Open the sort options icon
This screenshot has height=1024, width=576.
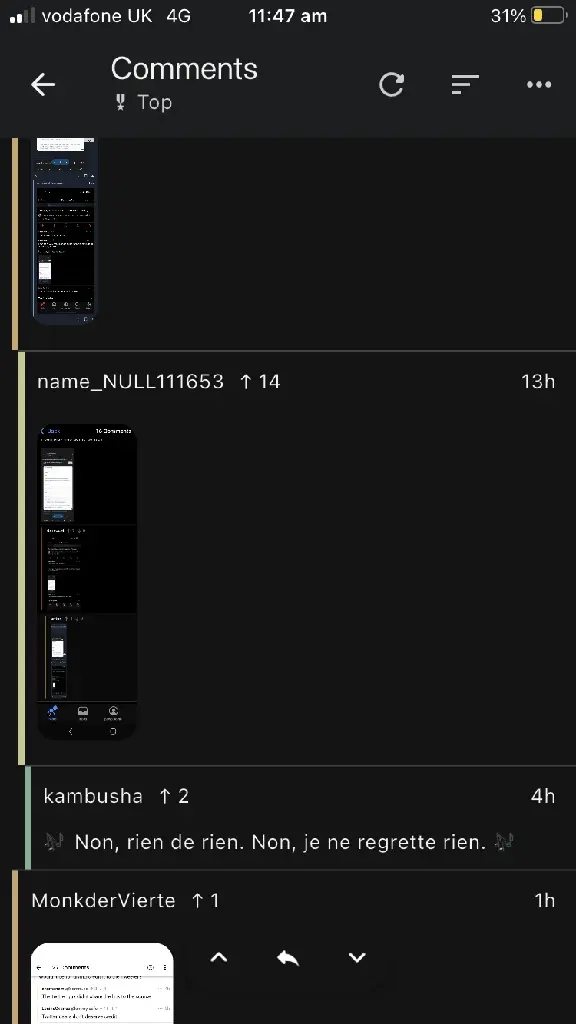[465, 84]
